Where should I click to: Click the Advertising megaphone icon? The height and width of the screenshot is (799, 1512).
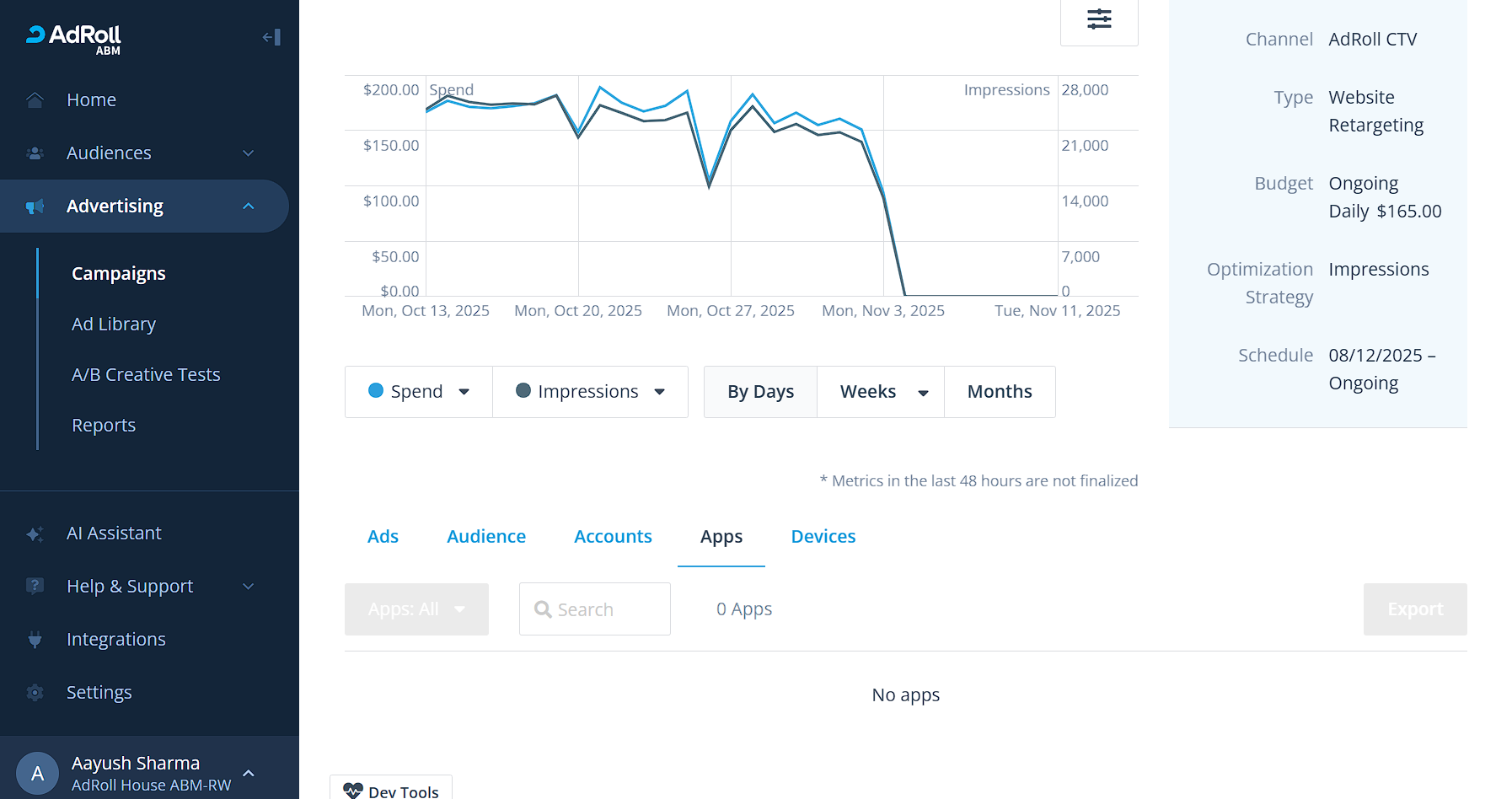(x=35, y=206)
